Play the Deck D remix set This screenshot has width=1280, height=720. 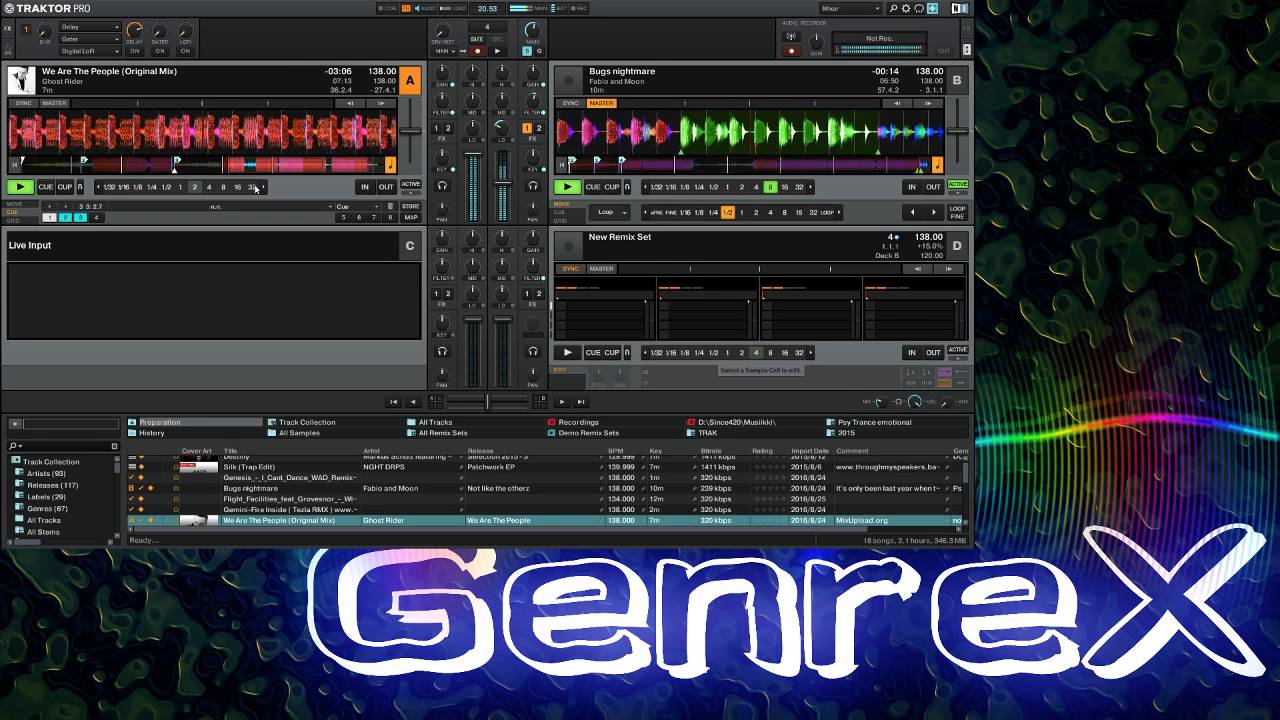click(567, 352)
